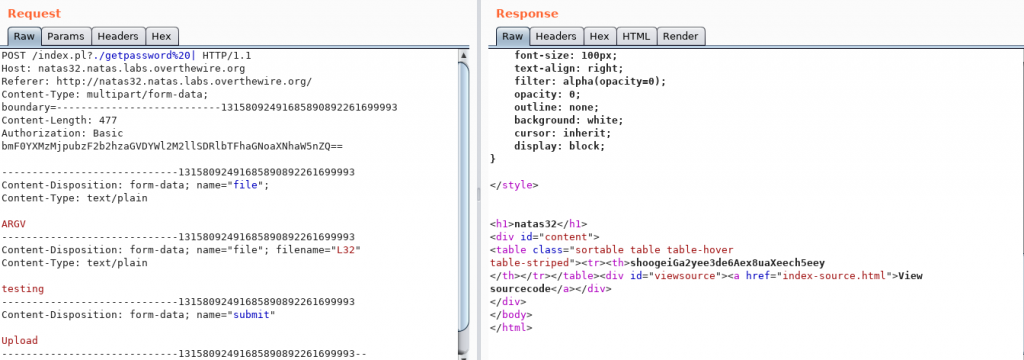Open the Response HTML tab
This screenshot has width=1024, height=360.
tap(636, 37)
